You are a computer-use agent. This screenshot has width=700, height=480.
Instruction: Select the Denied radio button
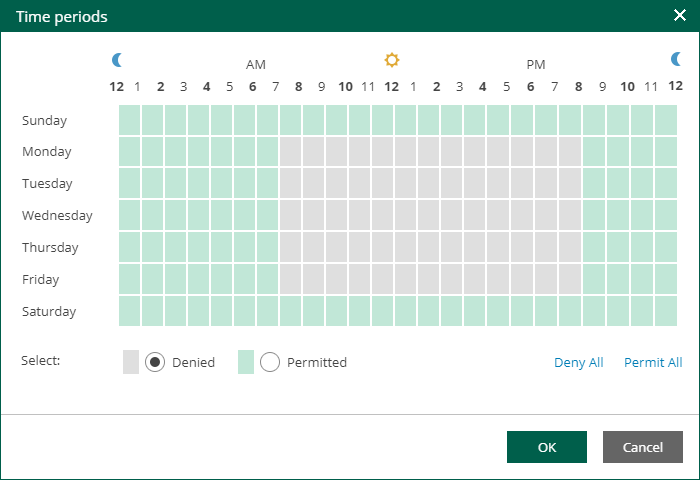pos(155,362)
